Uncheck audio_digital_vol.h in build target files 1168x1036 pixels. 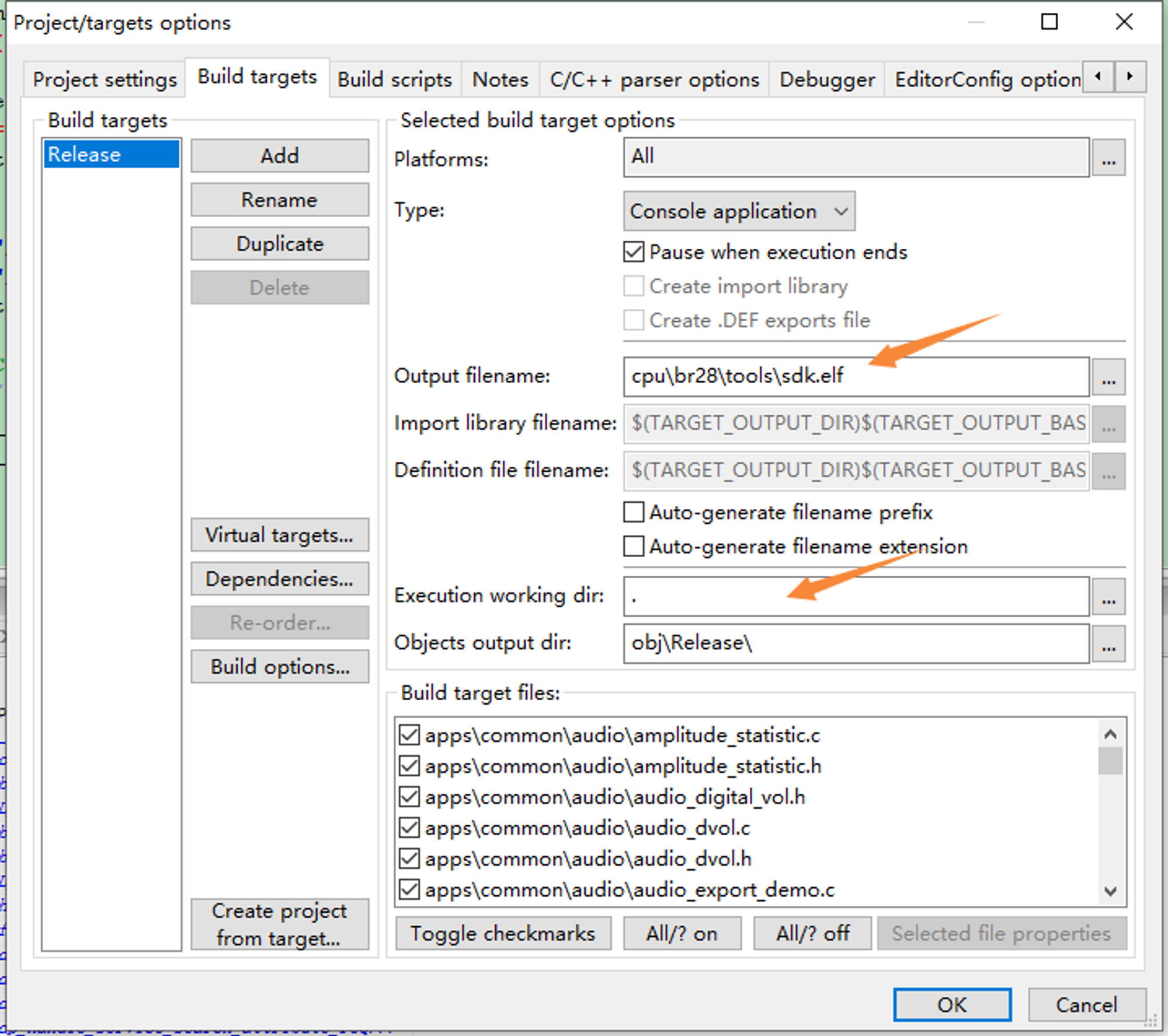coord(409,797)
